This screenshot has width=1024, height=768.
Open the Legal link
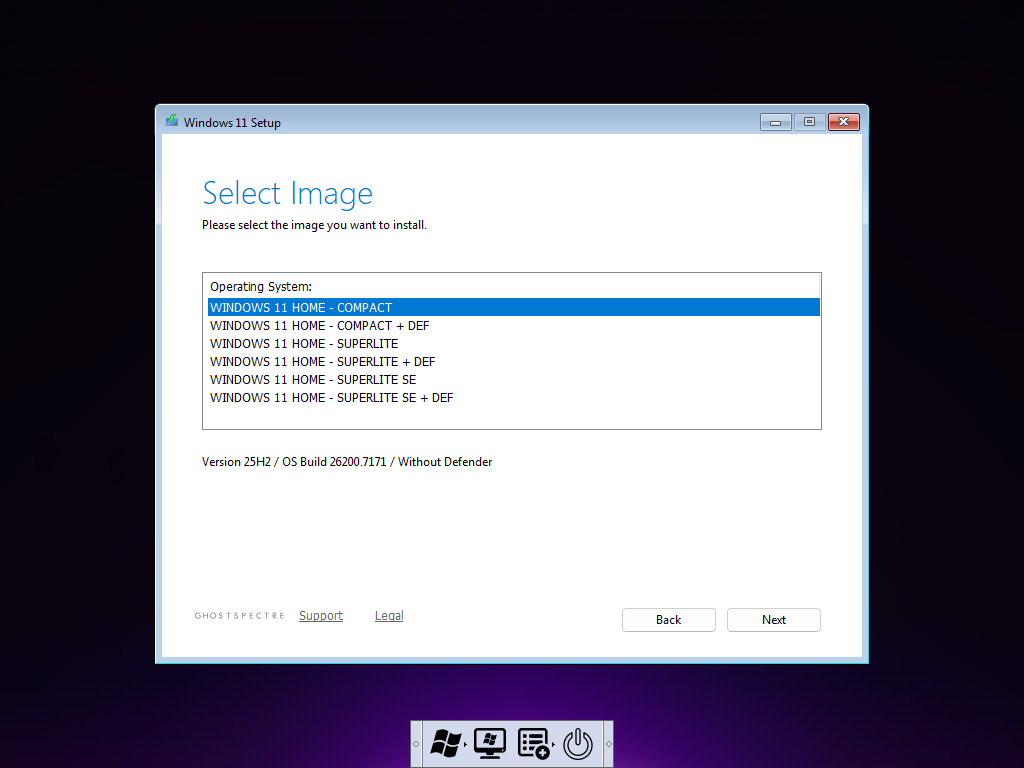(x=389, y=616)
